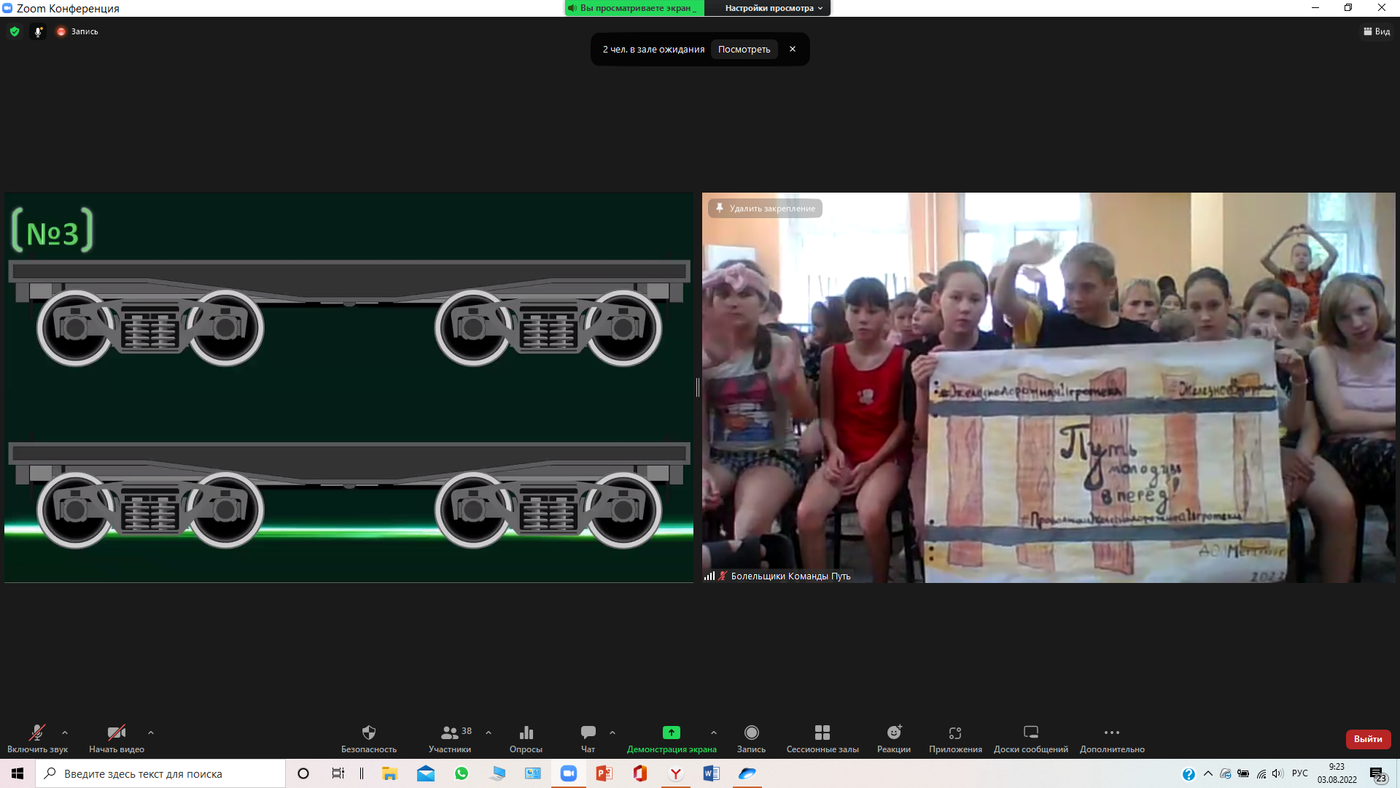Expand audio options arrow beside Включить звук

click(x=65, y=732)
